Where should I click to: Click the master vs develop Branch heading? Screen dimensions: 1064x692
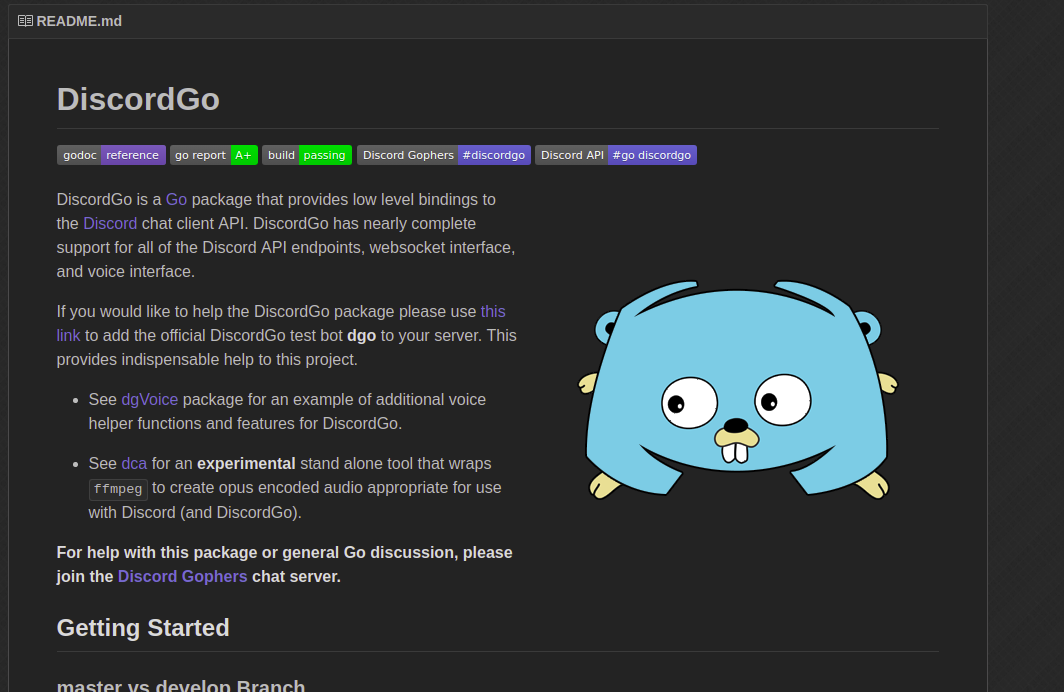(180, 686)
